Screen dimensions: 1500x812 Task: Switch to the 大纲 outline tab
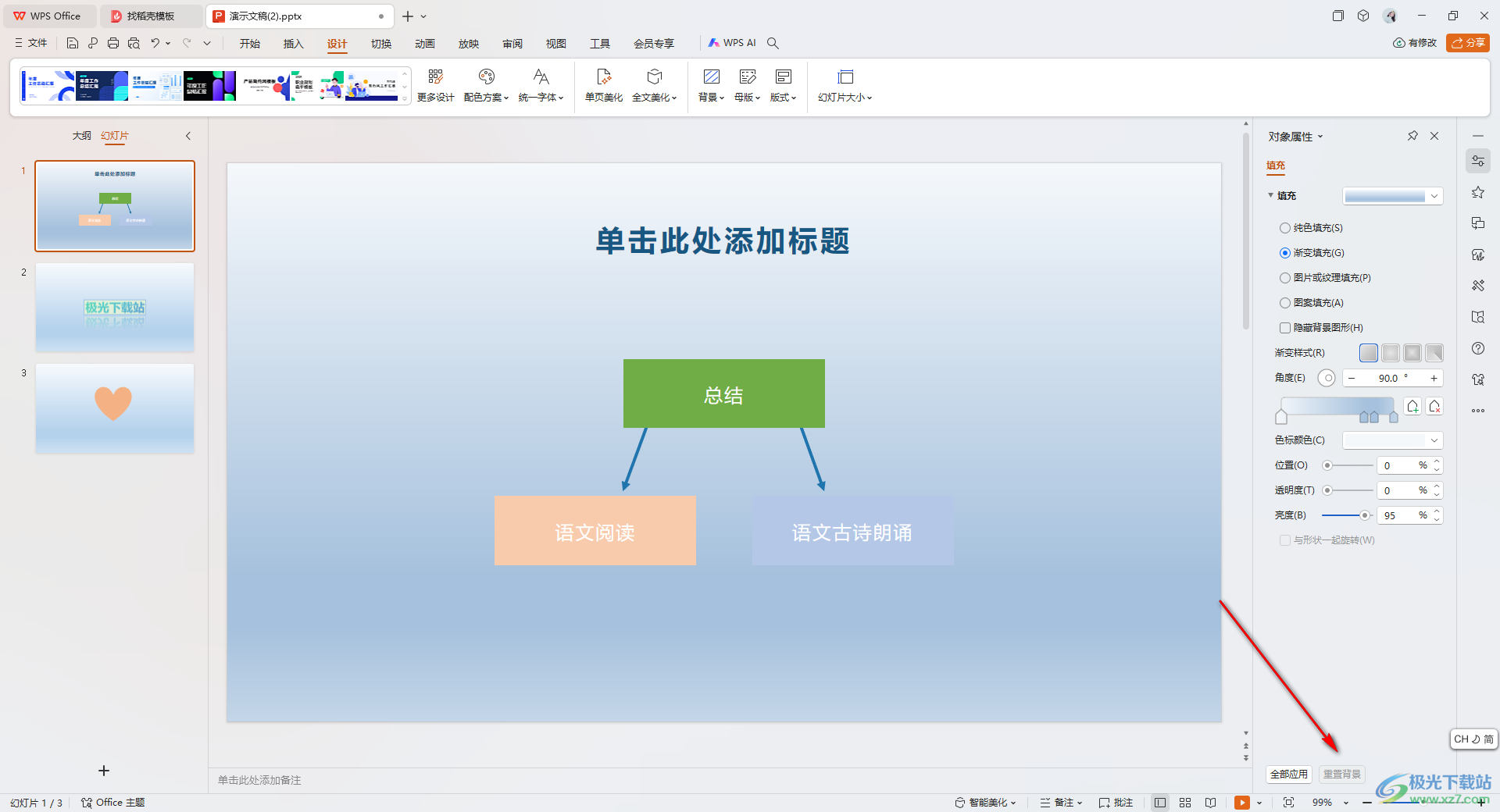click(x=82, y=136)
